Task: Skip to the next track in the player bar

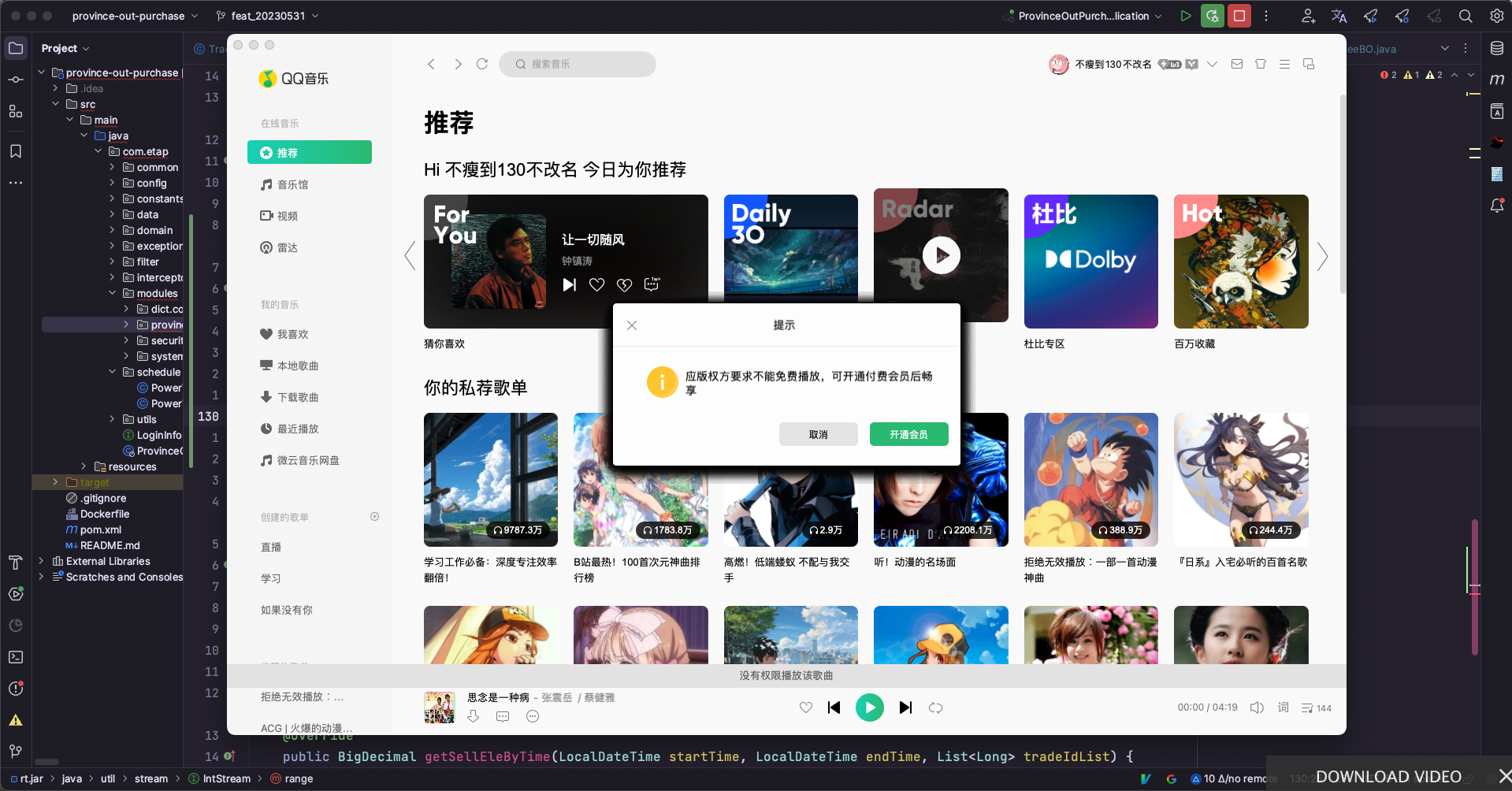Action: pyautogui.click(x=905, y=707)
